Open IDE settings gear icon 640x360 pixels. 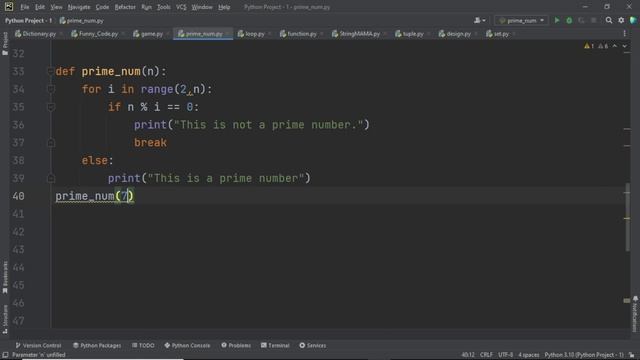621,20
